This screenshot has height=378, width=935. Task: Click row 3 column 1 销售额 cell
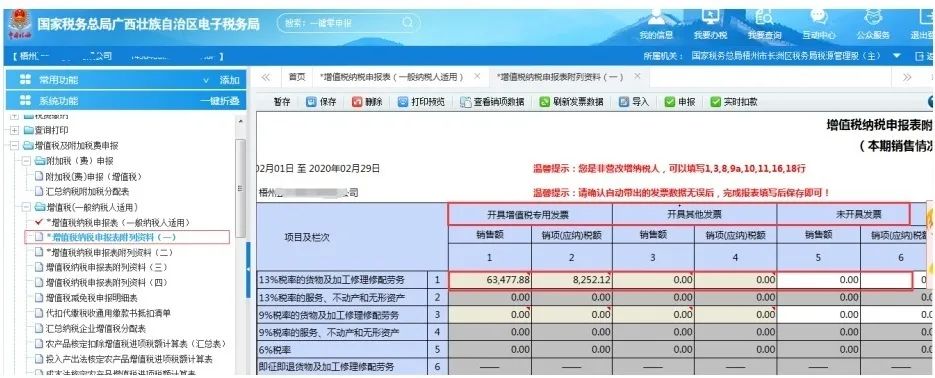[x=490, y=314]
